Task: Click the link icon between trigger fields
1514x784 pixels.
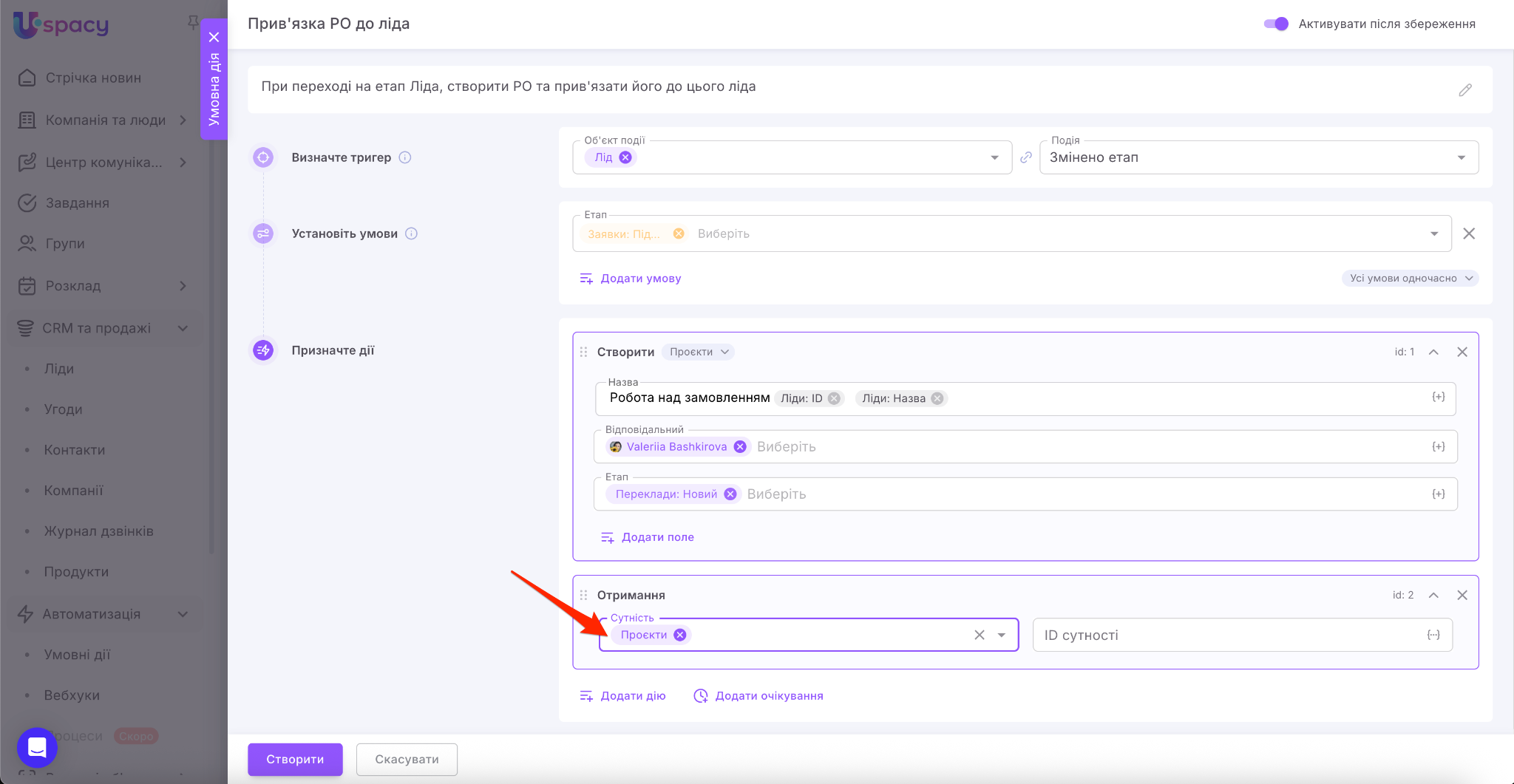Action: point(1025,157)
